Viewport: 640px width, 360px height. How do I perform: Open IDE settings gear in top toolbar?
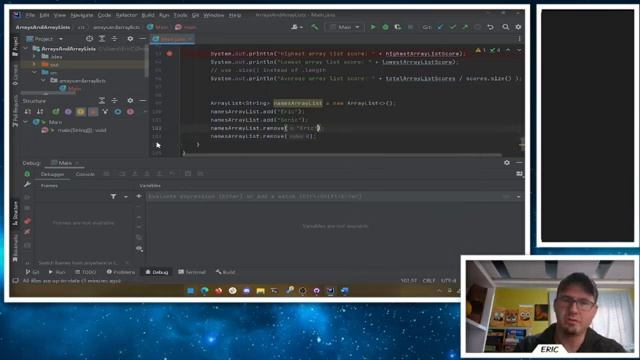click(518, 27)
